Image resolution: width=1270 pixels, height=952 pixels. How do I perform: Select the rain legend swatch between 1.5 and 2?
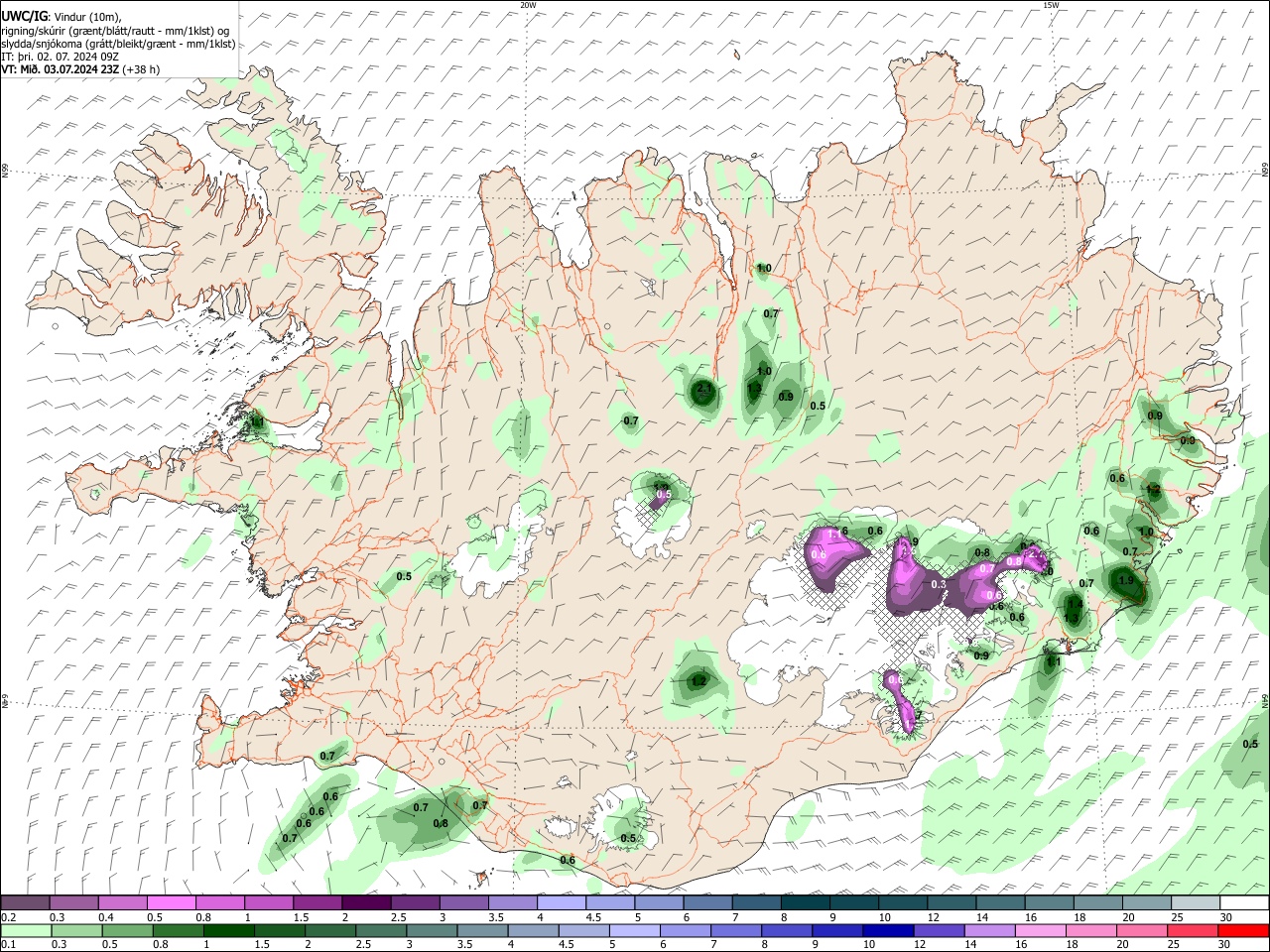point(280,931)
